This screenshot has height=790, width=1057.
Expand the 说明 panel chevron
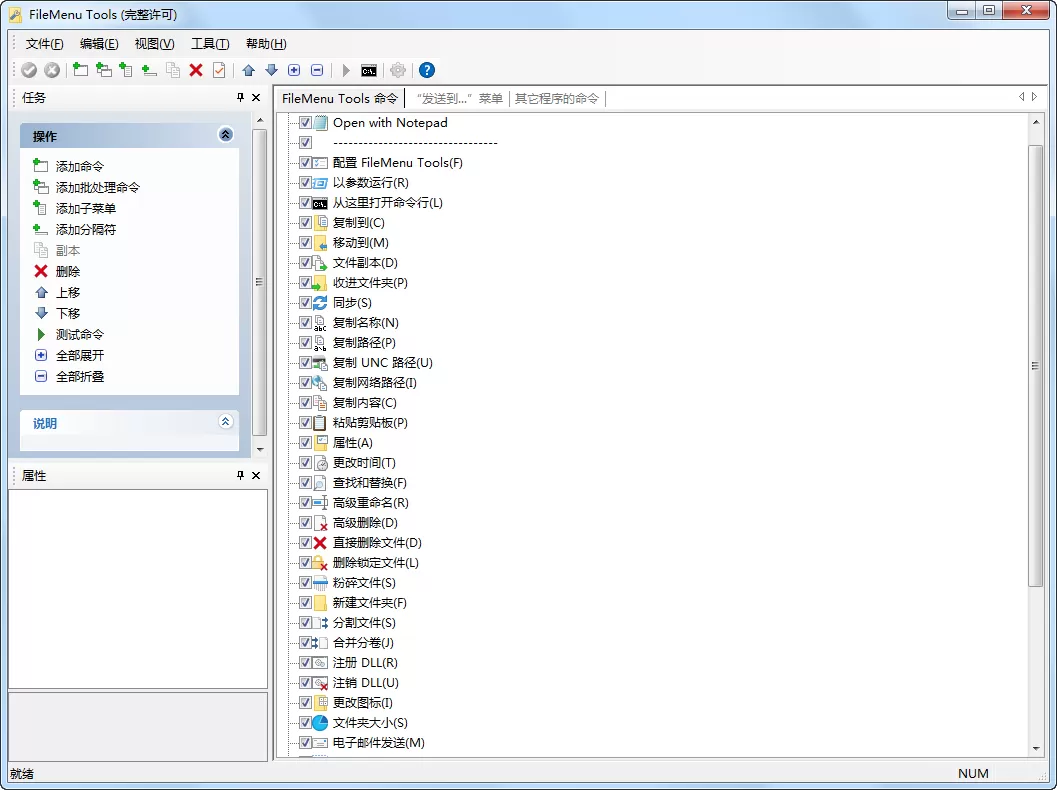click(x=225, y=422)
